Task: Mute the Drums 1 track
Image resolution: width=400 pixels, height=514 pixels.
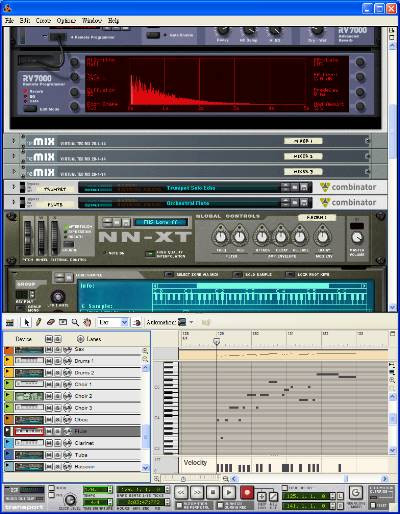Action: coord(49,361)
